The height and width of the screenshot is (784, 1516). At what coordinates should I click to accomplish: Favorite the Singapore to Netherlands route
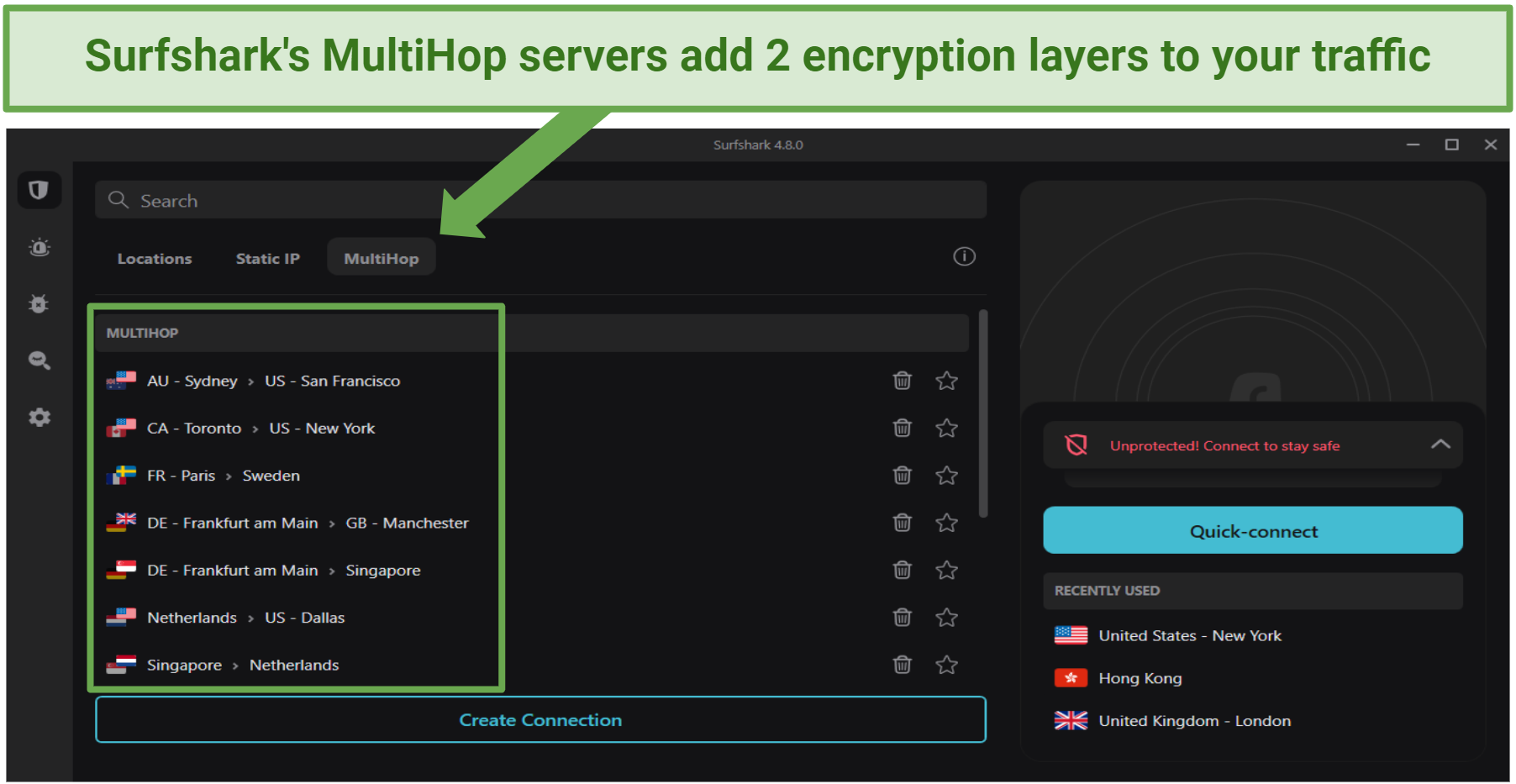pyautogui.click(x=947, y=665)
